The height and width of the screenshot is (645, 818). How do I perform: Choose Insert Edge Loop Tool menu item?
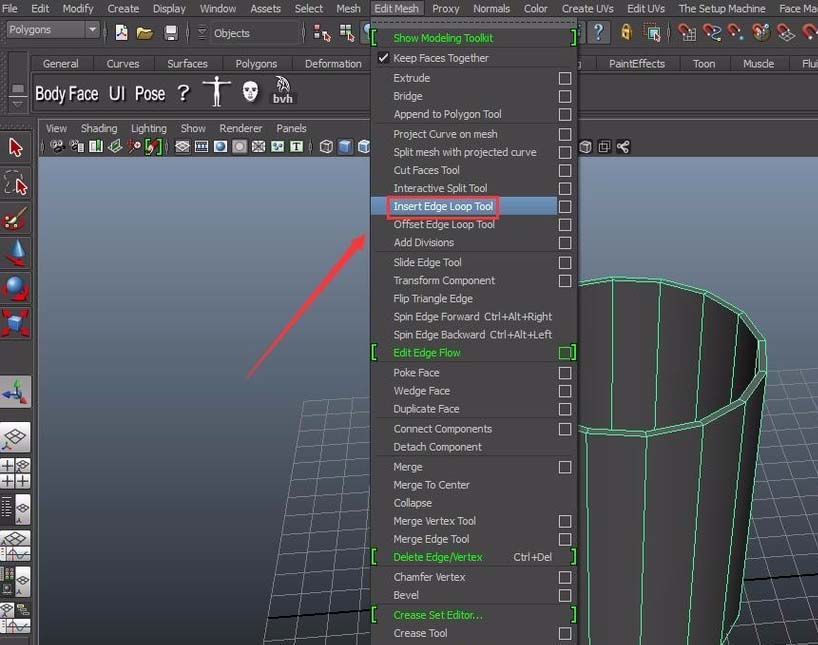coord(444,207)
